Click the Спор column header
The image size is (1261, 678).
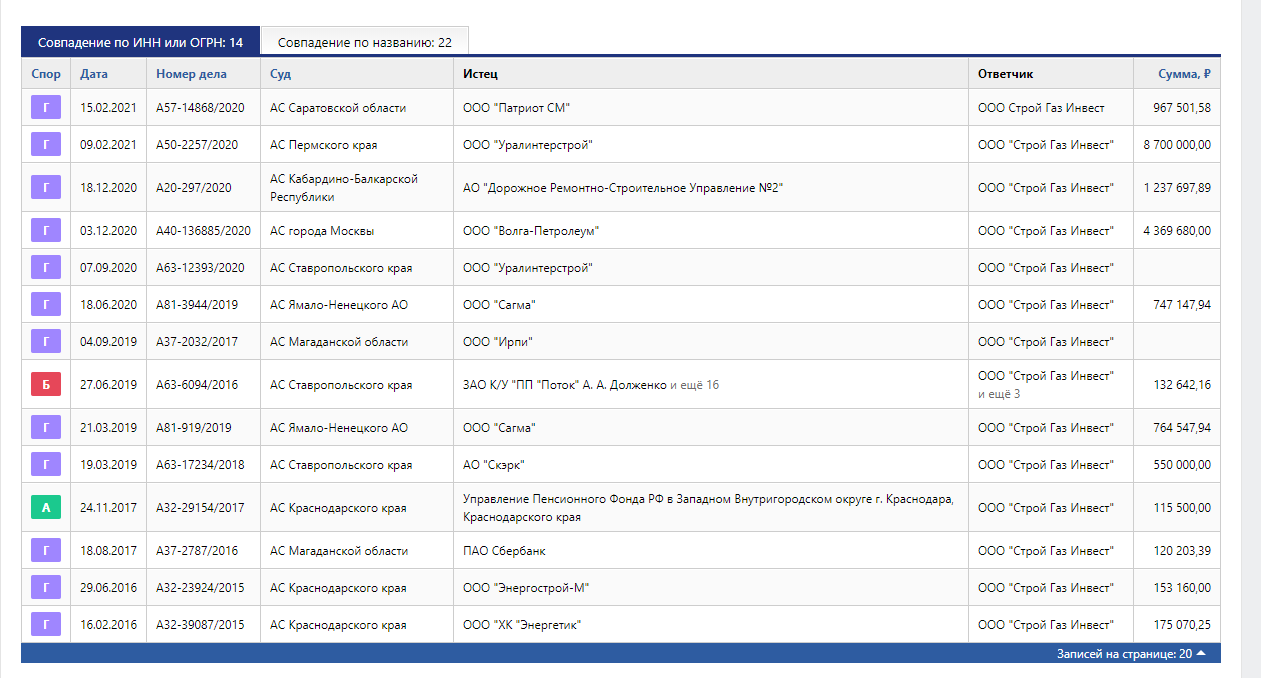pos(45,74)
